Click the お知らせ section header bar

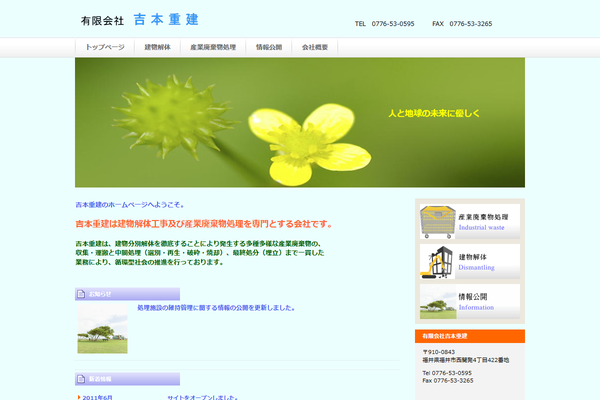coord(127,294)
